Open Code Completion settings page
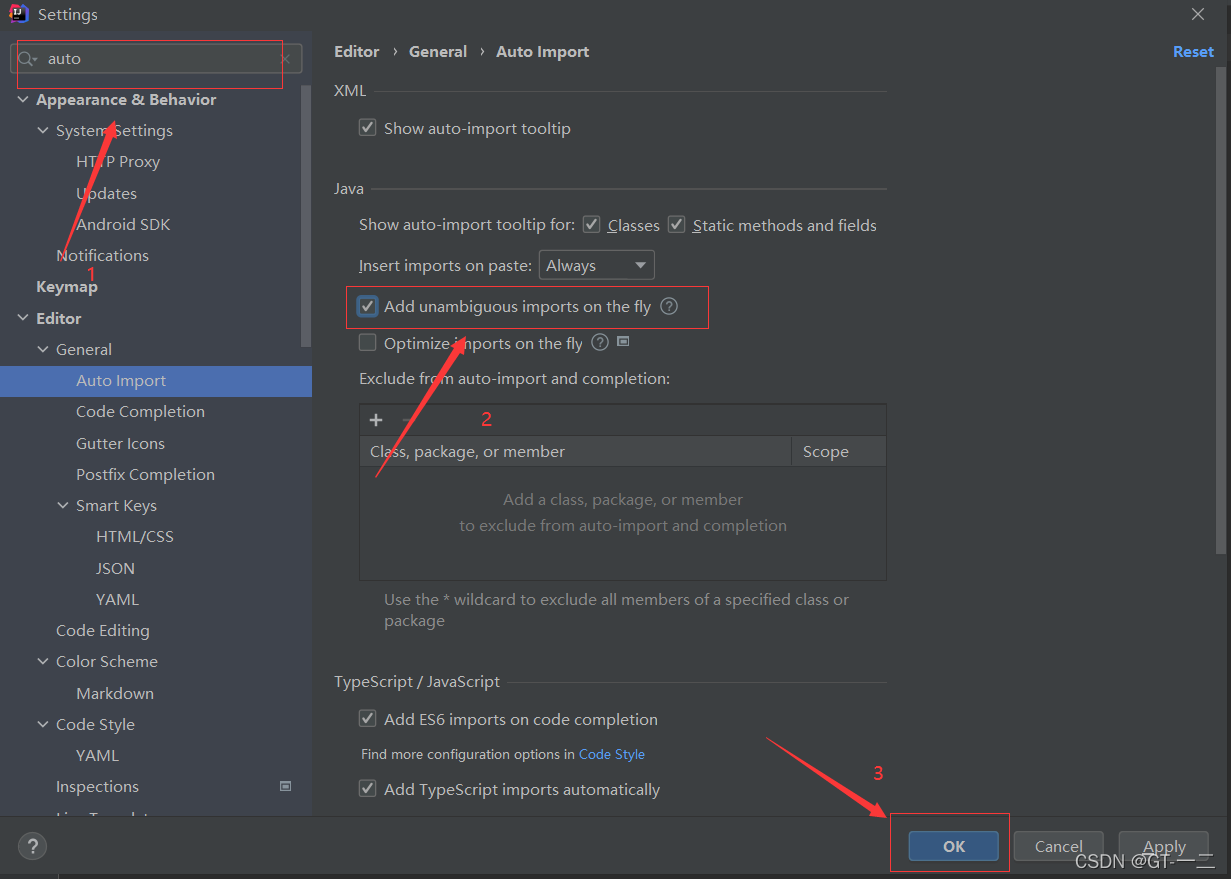The height and width of the screenshot is (879, 1231). click(140, 411)
